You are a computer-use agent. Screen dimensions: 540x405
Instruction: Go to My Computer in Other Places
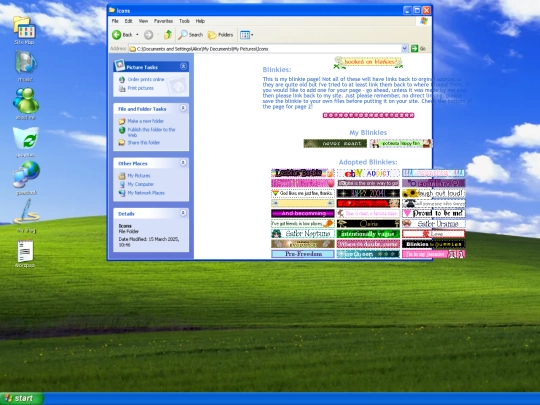pos(141,184)
